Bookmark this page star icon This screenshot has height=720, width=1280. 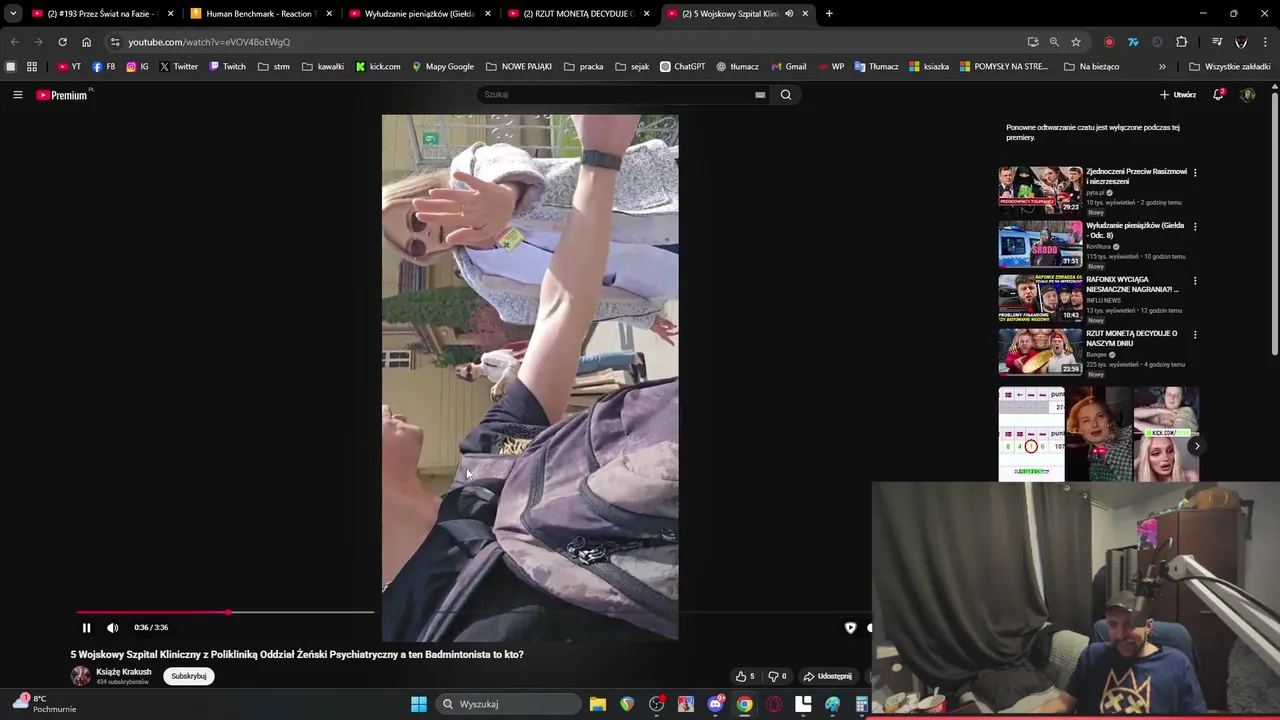[x=1076, y=42]
